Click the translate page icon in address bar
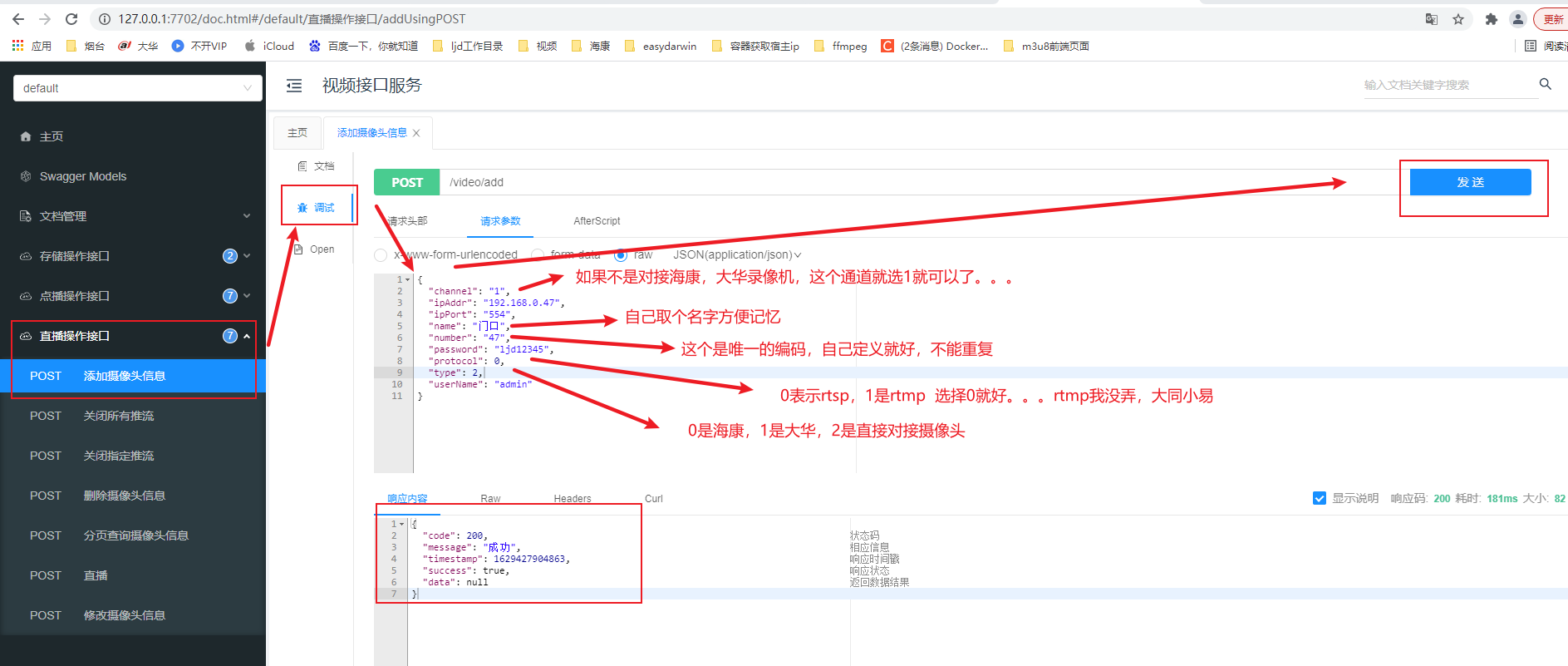1568x666 pixels. point(1432,19)
